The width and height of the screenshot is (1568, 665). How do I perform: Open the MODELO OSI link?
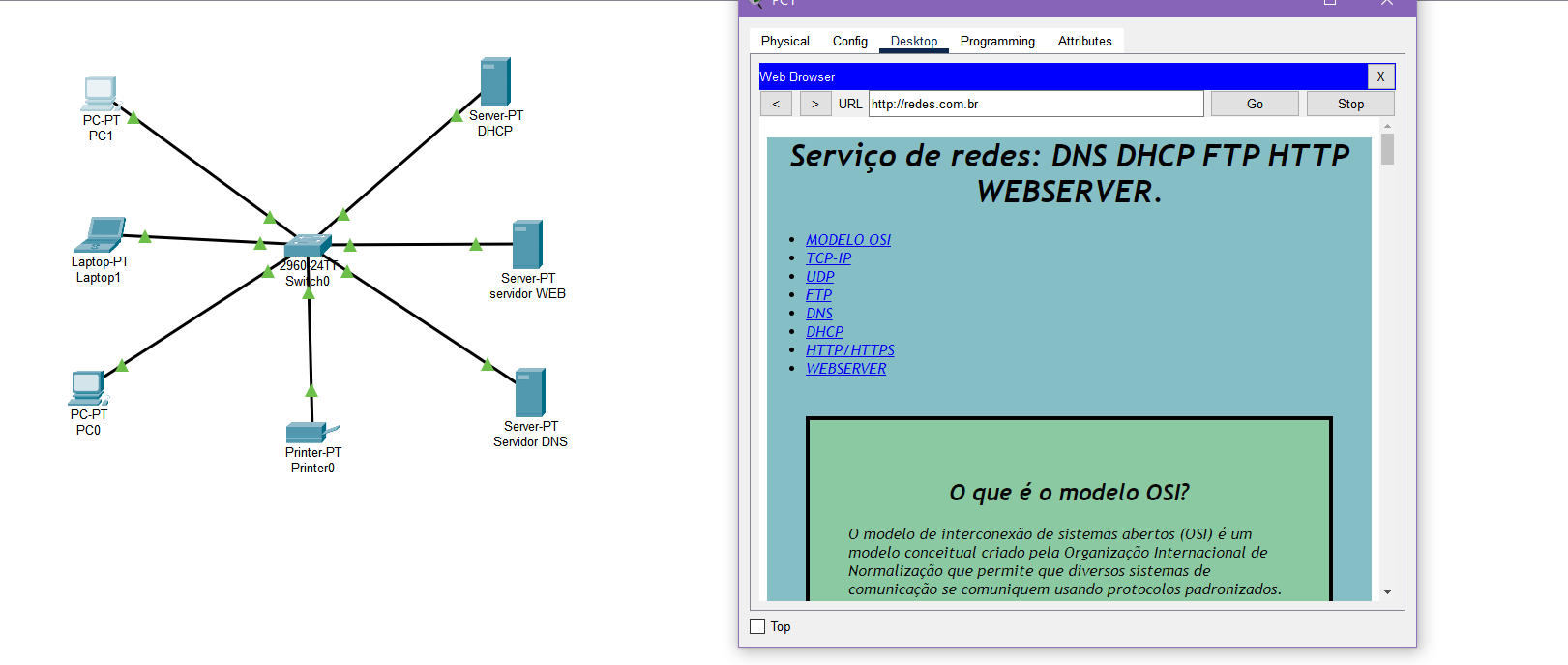click(848, 240)
